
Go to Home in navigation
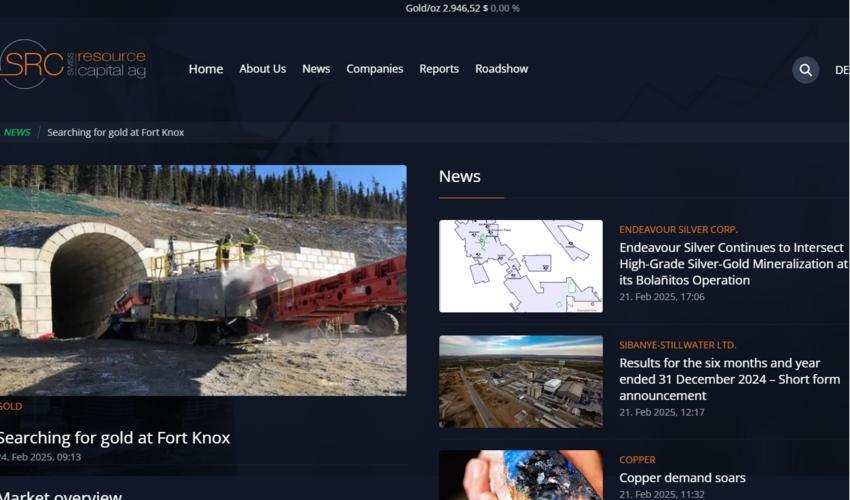pos(206,69)
